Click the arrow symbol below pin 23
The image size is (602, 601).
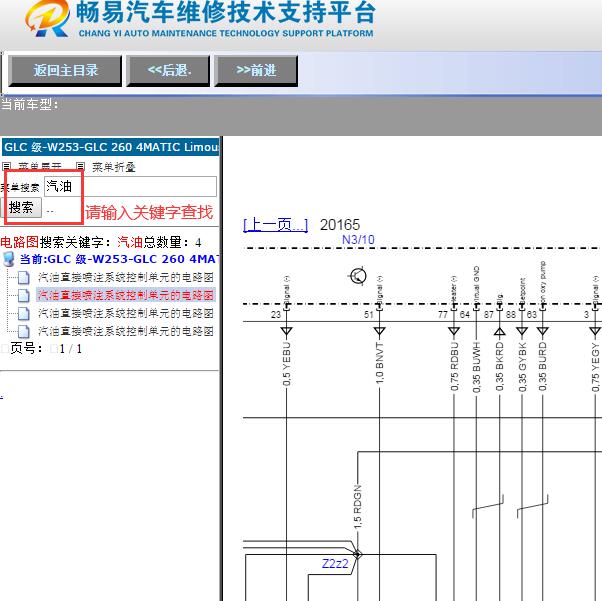coord(286,331)
